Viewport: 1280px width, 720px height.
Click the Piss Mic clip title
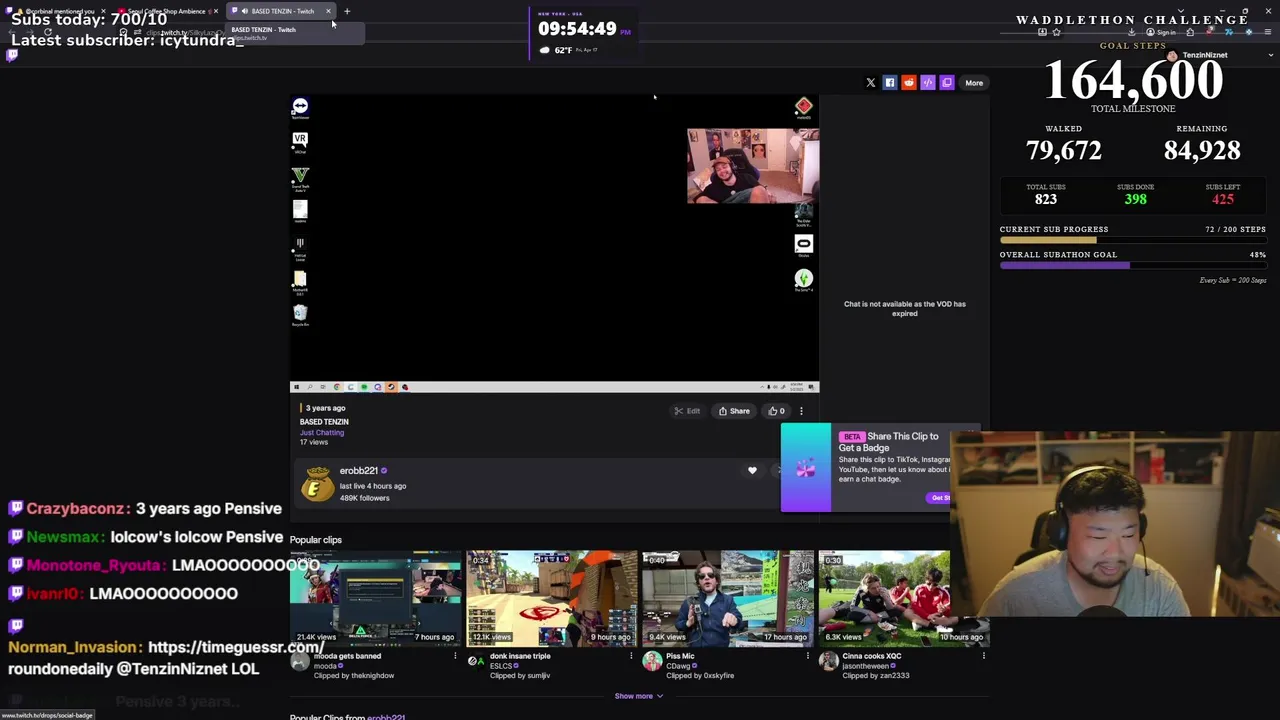point(680,656)
